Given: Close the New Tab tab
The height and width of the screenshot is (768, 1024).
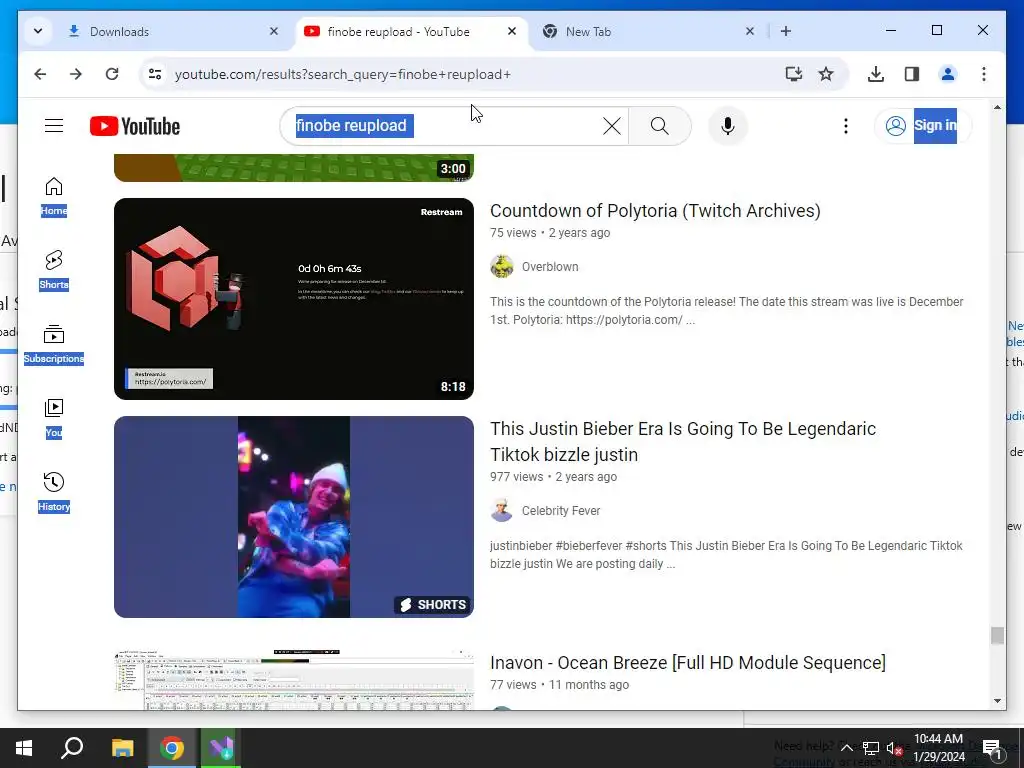Looking at the screenshot, I should (750, 31).
